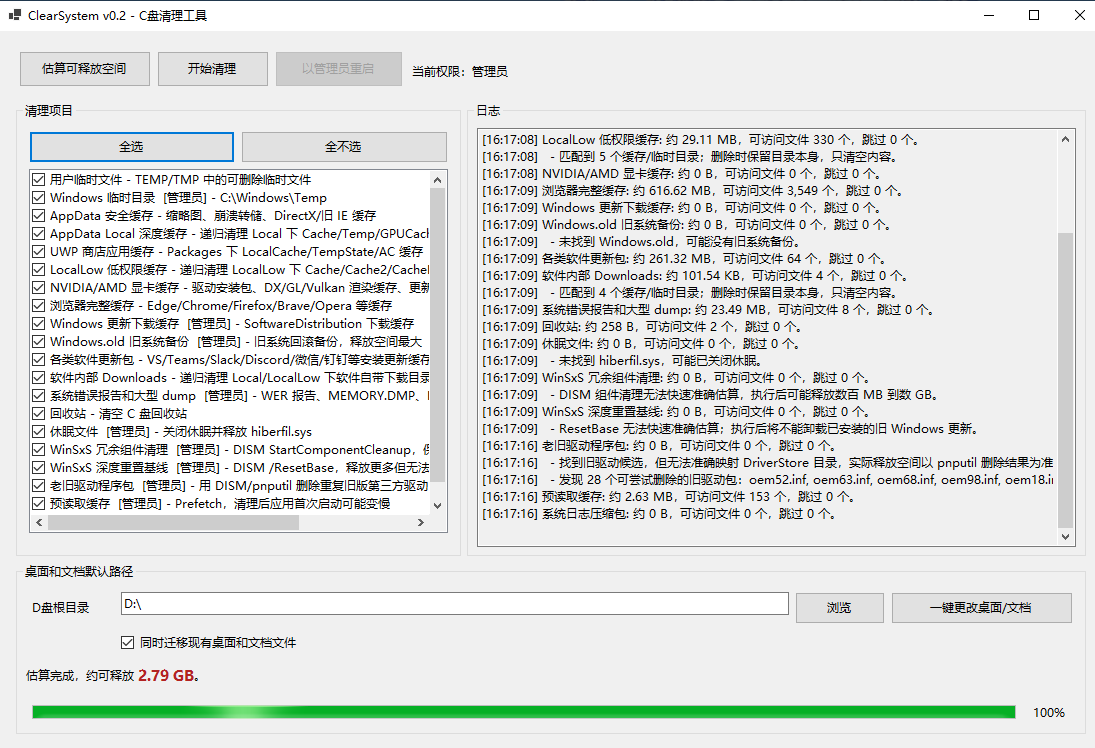The height and width of the screenshot is (748, 1095).
Task: Maximize the ClearSystem window
Action: coord(1034,15)
